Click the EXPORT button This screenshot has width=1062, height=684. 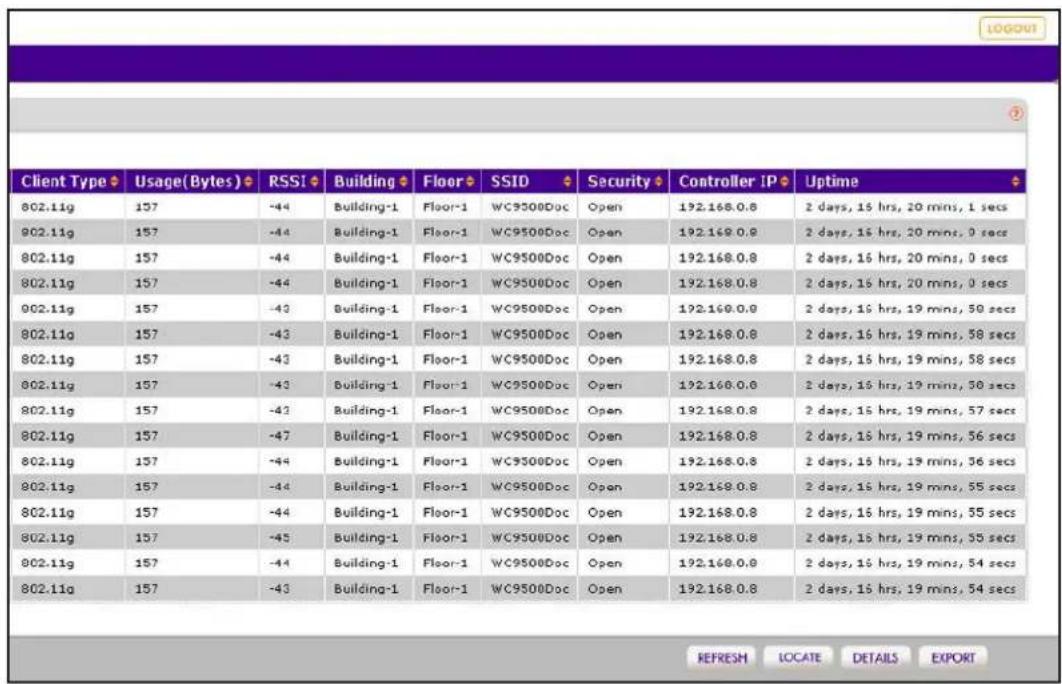pyautogui.click(x=953, y=658)
